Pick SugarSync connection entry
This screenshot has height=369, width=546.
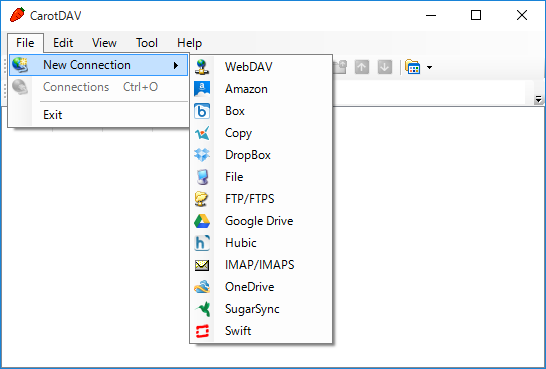(x=261, y=309)
